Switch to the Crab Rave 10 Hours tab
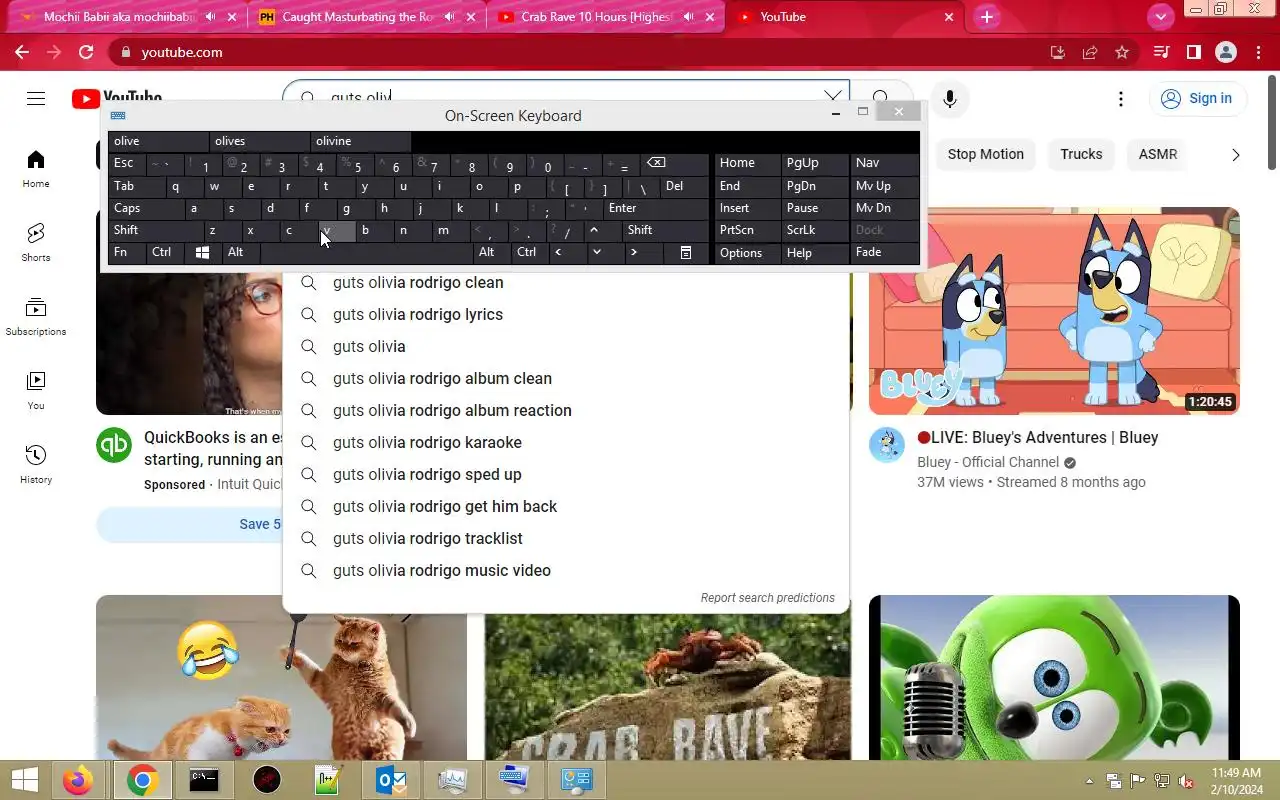 tap(606, 17)
